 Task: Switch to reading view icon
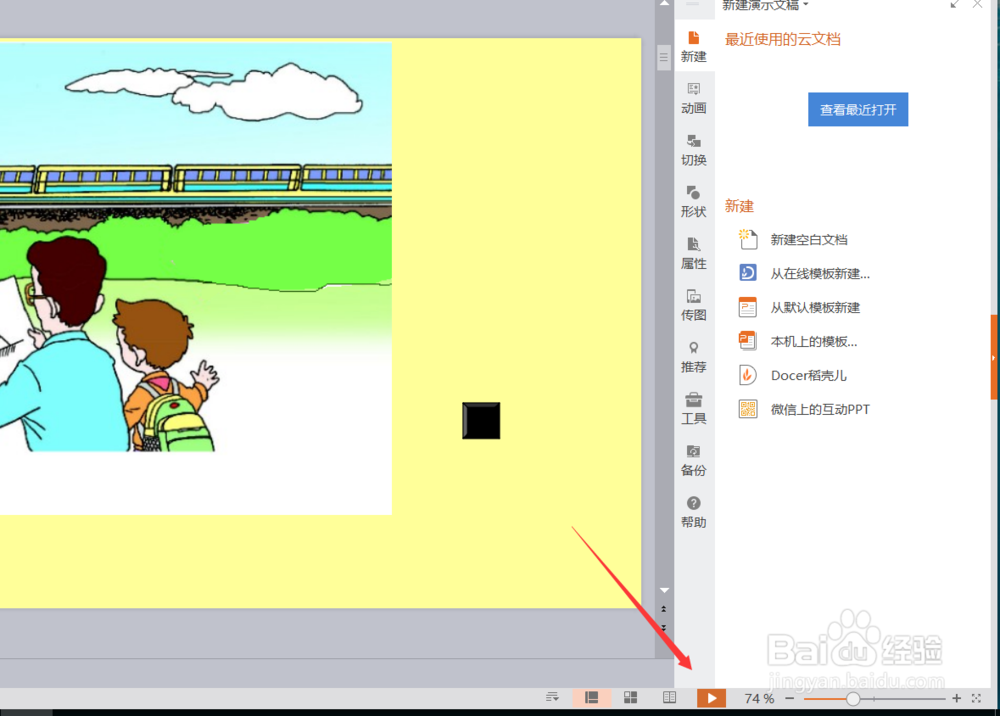coord(669,698)
